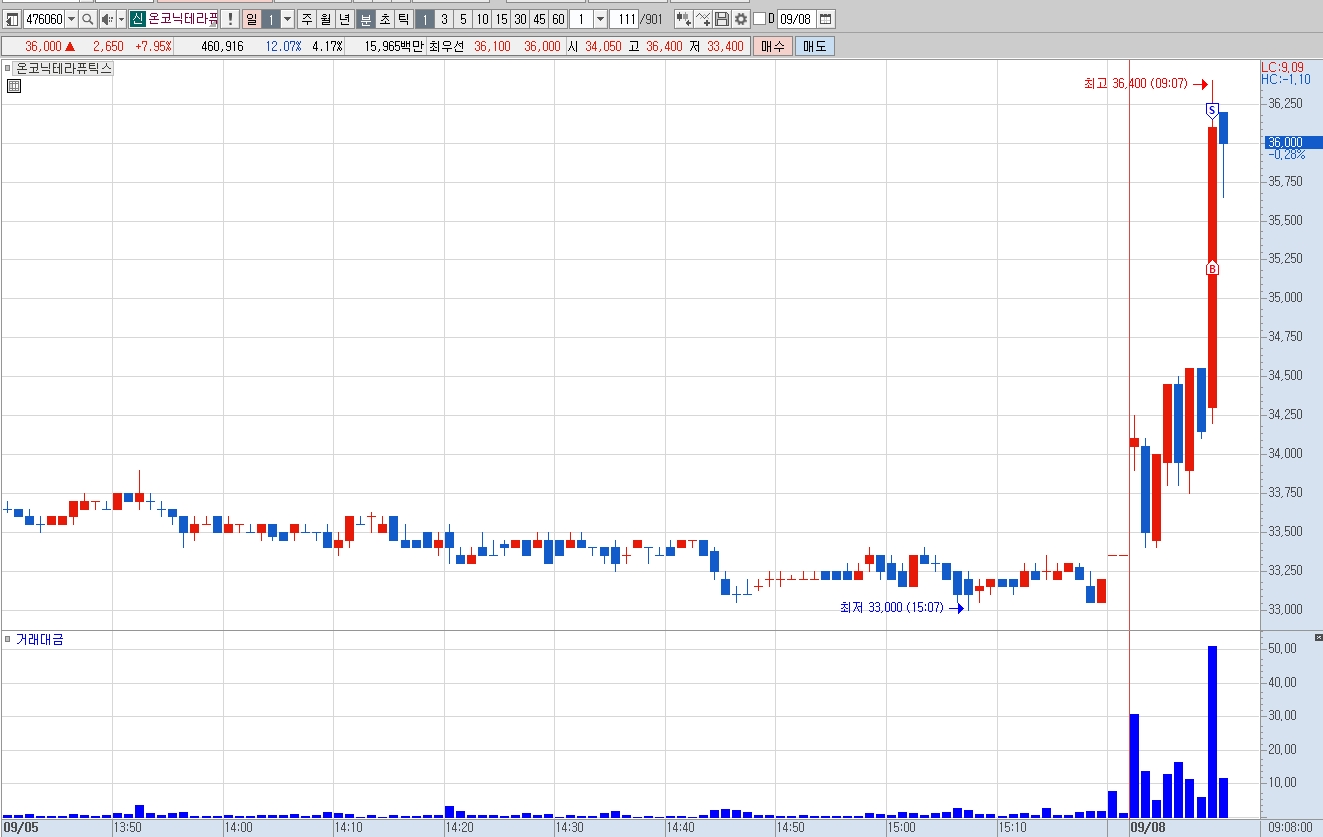1323x837 pixels.
Task: Click the add indicator icon beside 901
Action: click(x=683, y=19)
